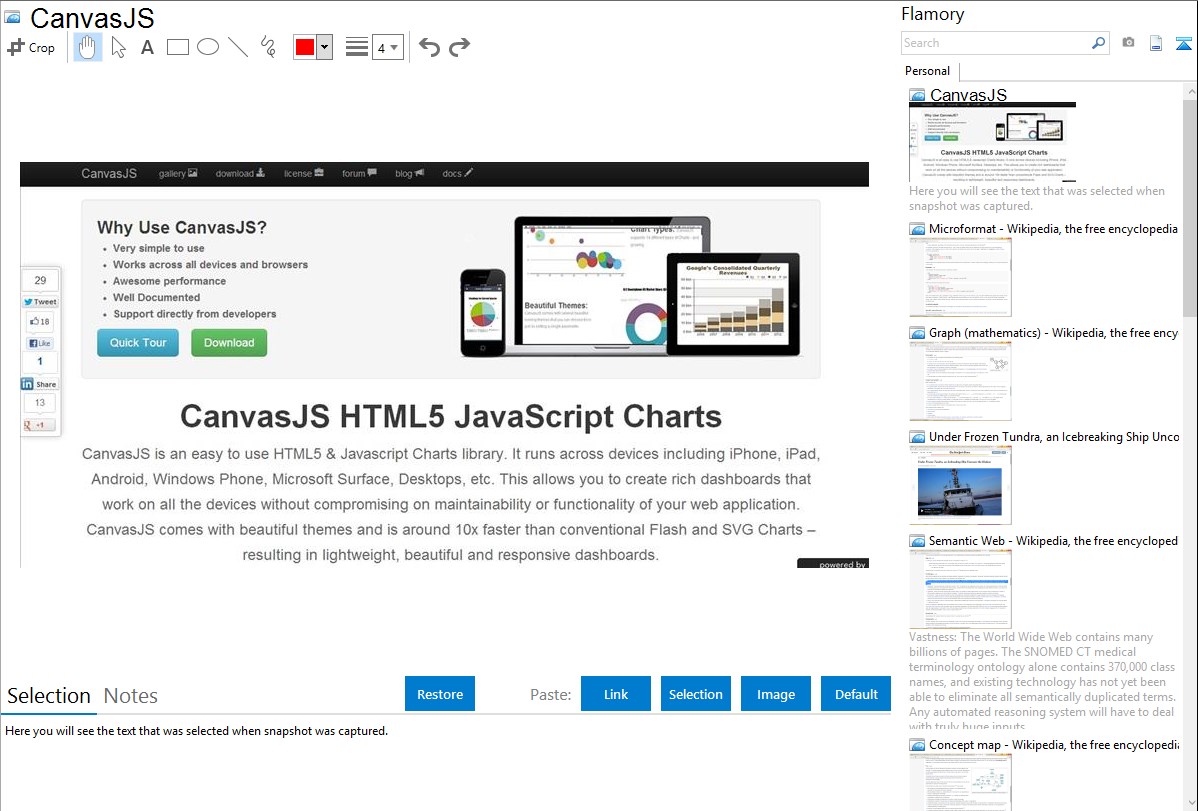This screenshot has width=1198, height=811.
Task: Open the gallery menu in snapshot navbar
Action: point(178,174)
